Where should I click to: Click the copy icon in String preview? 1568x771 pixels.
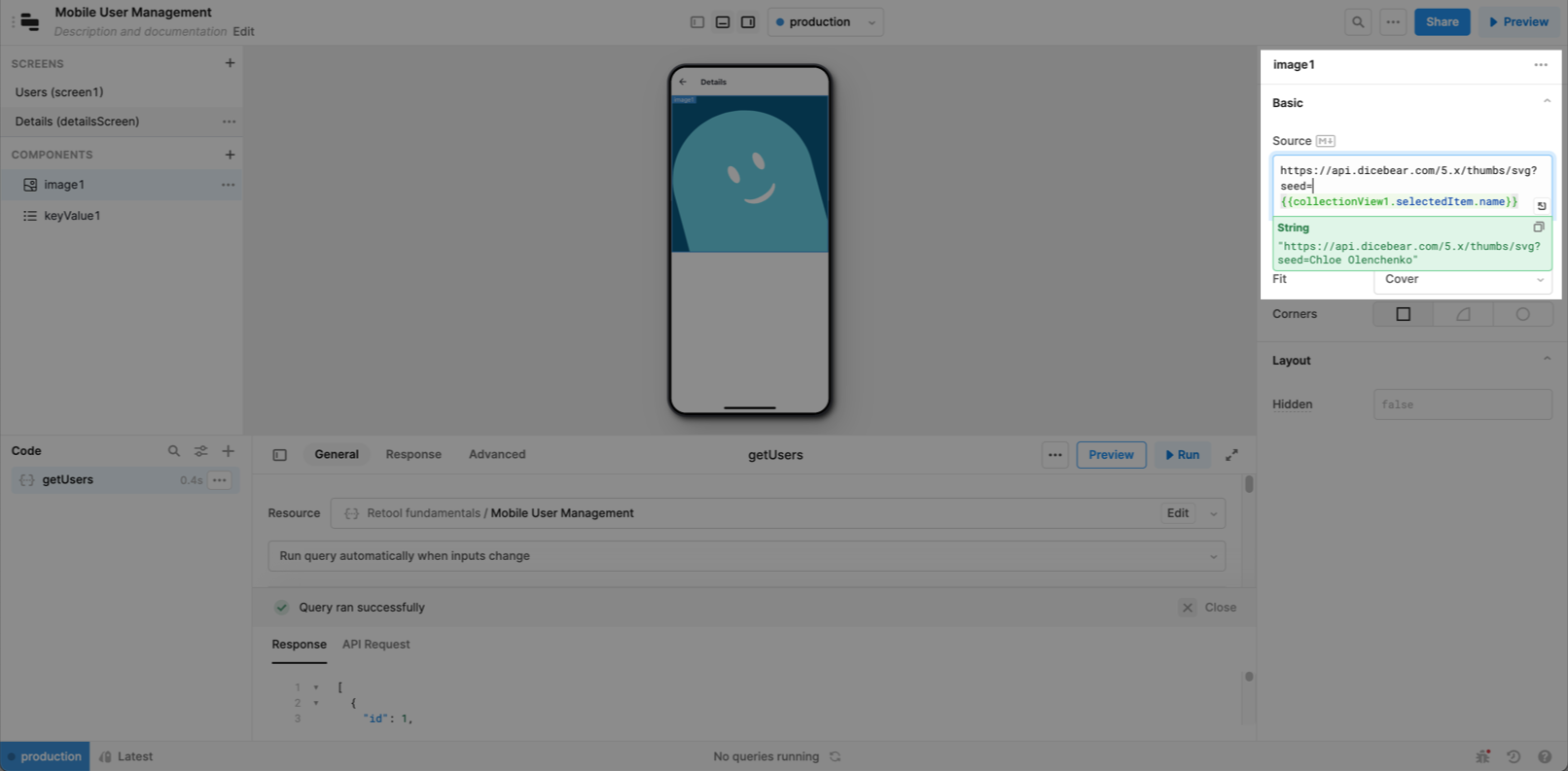(1538, 228)
